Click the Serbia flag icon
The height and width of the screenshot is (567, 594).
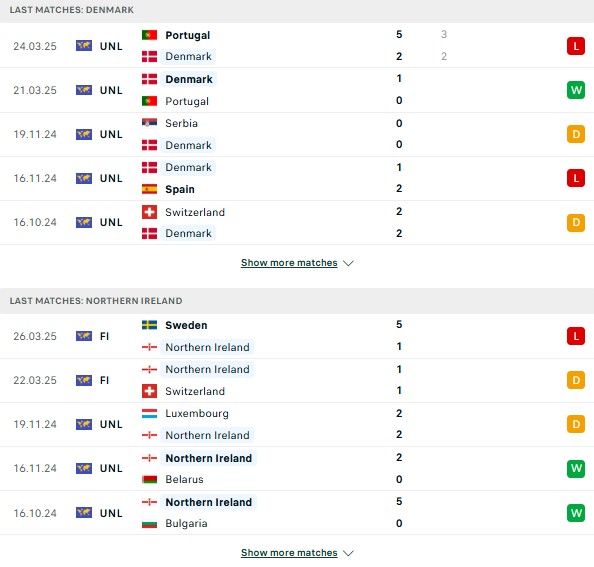pos(149,123)
